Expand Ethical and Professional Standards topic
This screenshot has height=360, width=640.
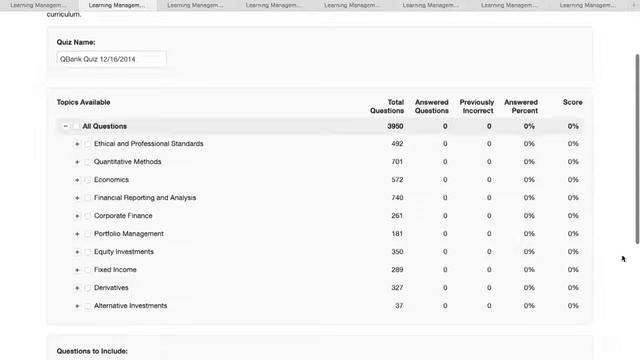point(77,144)
